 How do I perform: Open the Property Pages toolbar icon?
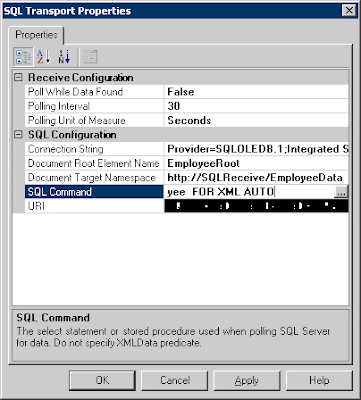[x=90, y=57]
